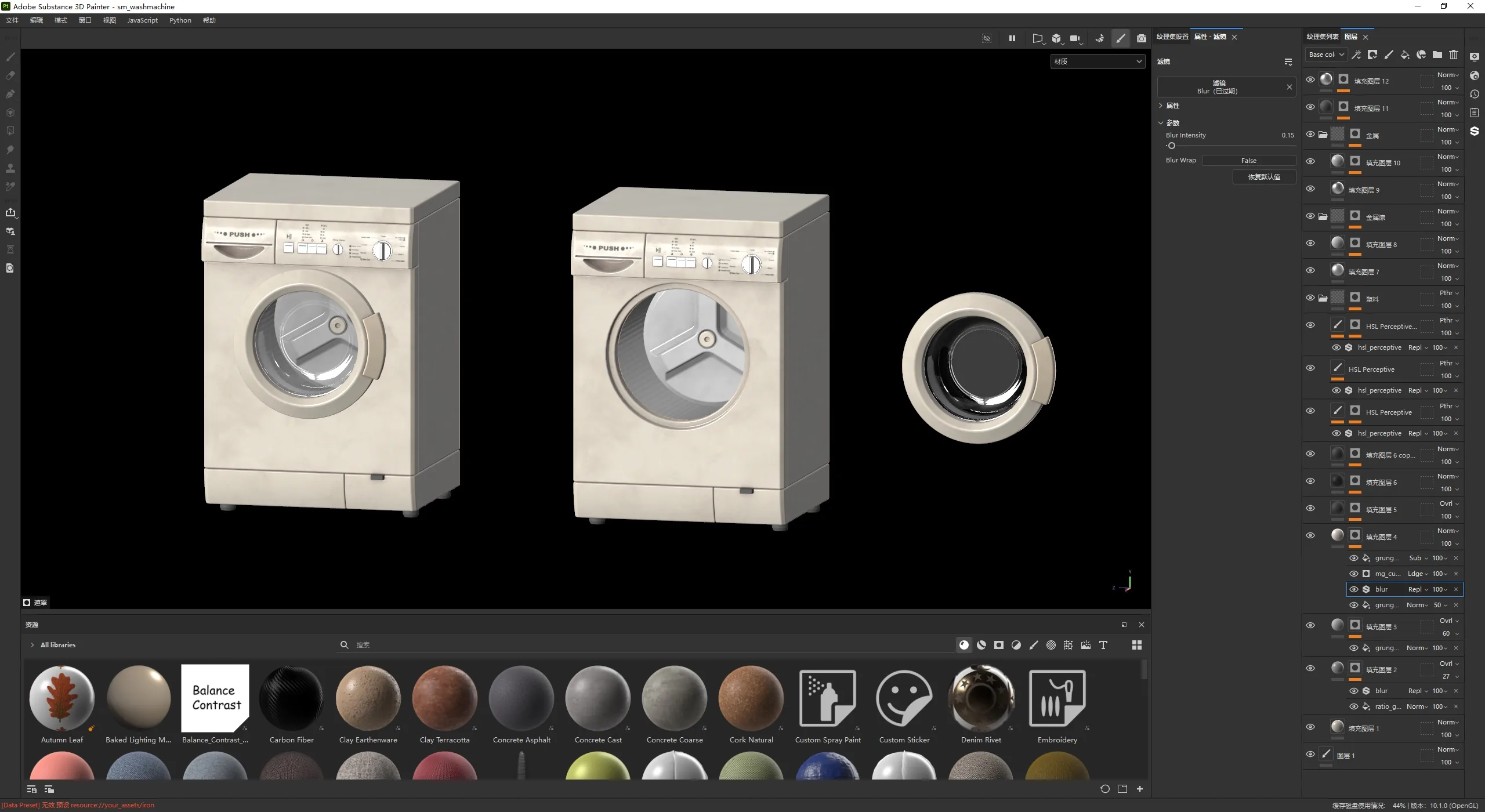
Task: Open camera settings video icon
Action: click(x=1076, y=38)
